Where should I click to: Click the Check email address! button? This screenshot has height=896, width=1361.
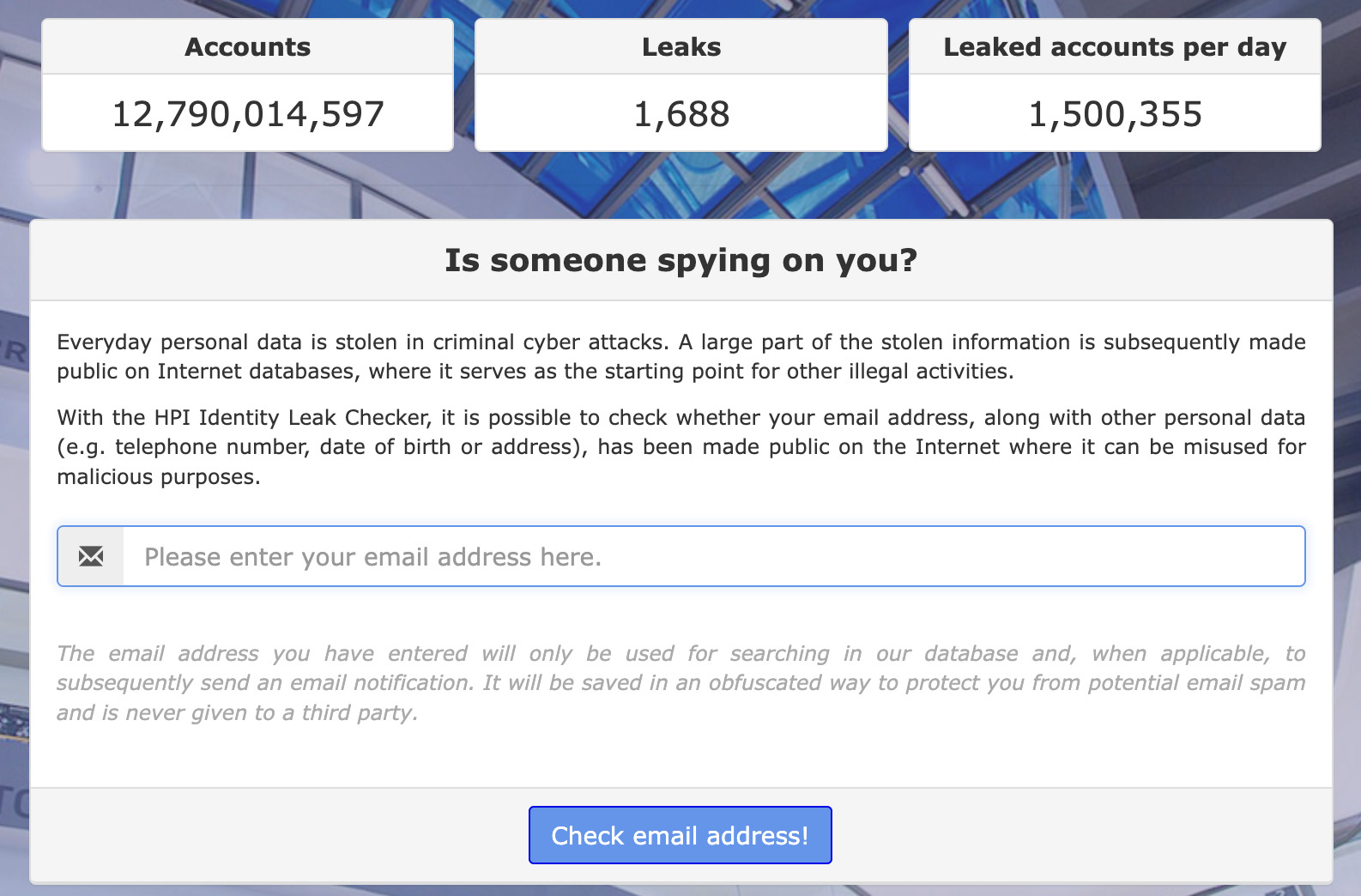[680, 835]
